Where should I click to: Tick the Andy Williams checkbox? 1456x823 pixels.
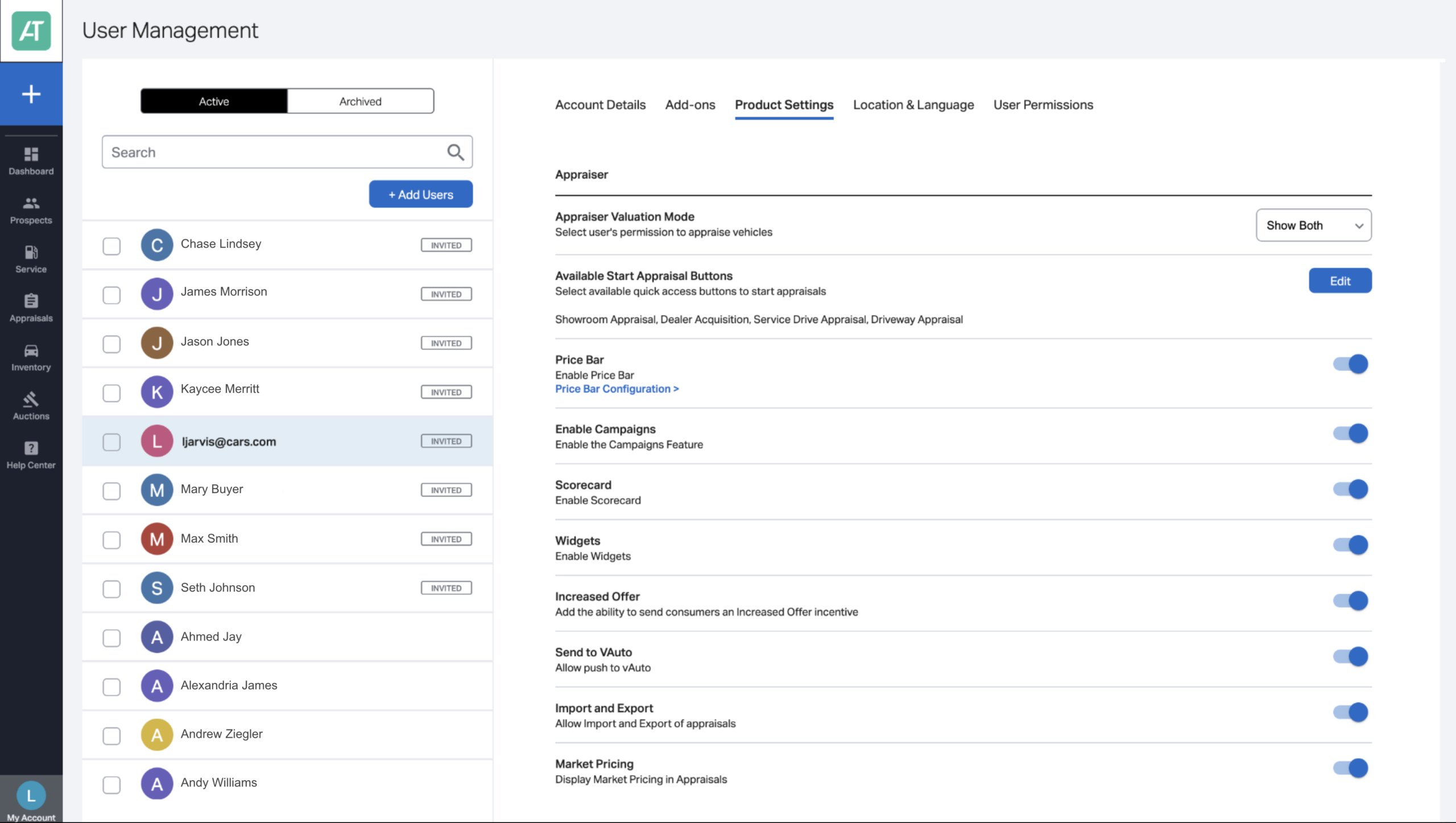111,785
